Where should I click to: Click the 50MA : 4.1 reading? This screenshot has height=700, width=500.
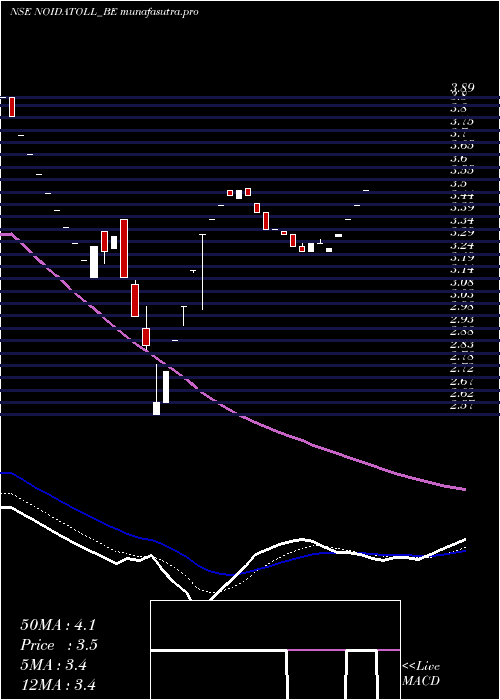tap(58, 625)
